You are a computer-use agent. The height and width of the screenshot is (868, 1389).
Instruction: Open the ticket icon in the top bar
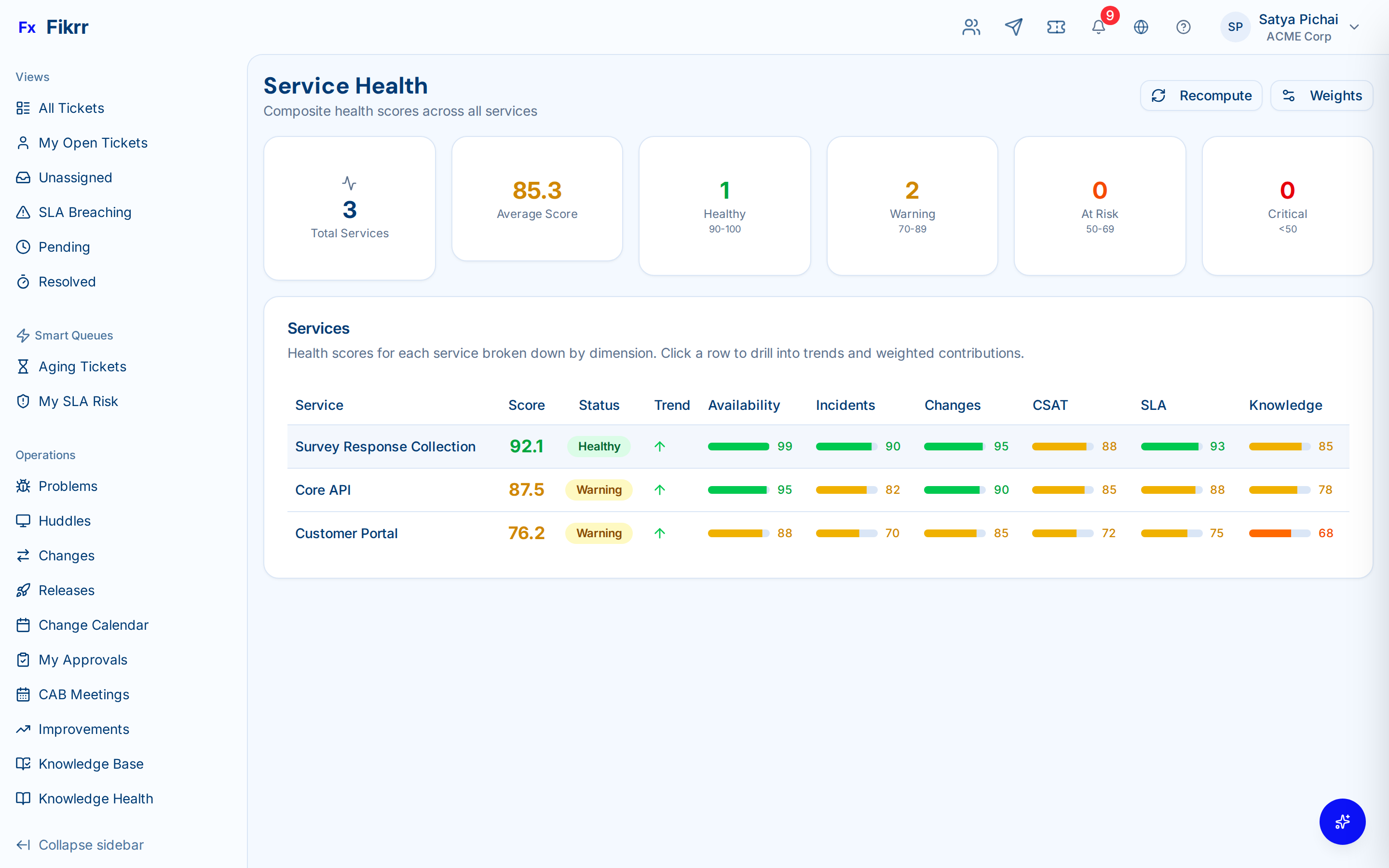tap(1056, 27)
